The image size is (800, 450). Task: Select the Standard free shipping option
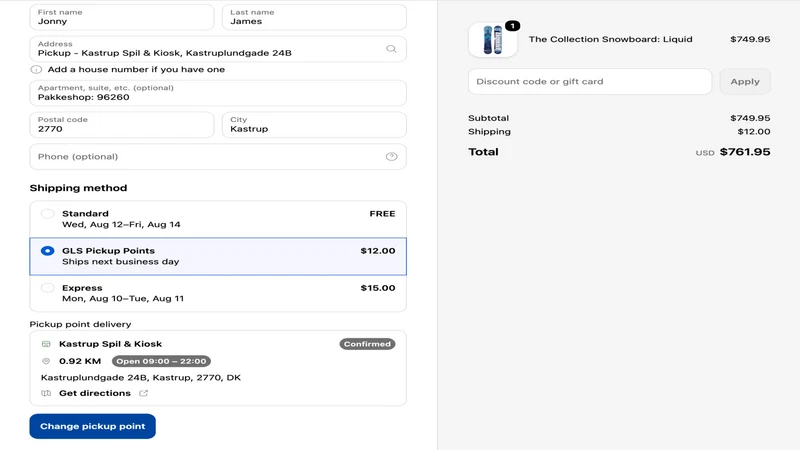click(218, 219)
